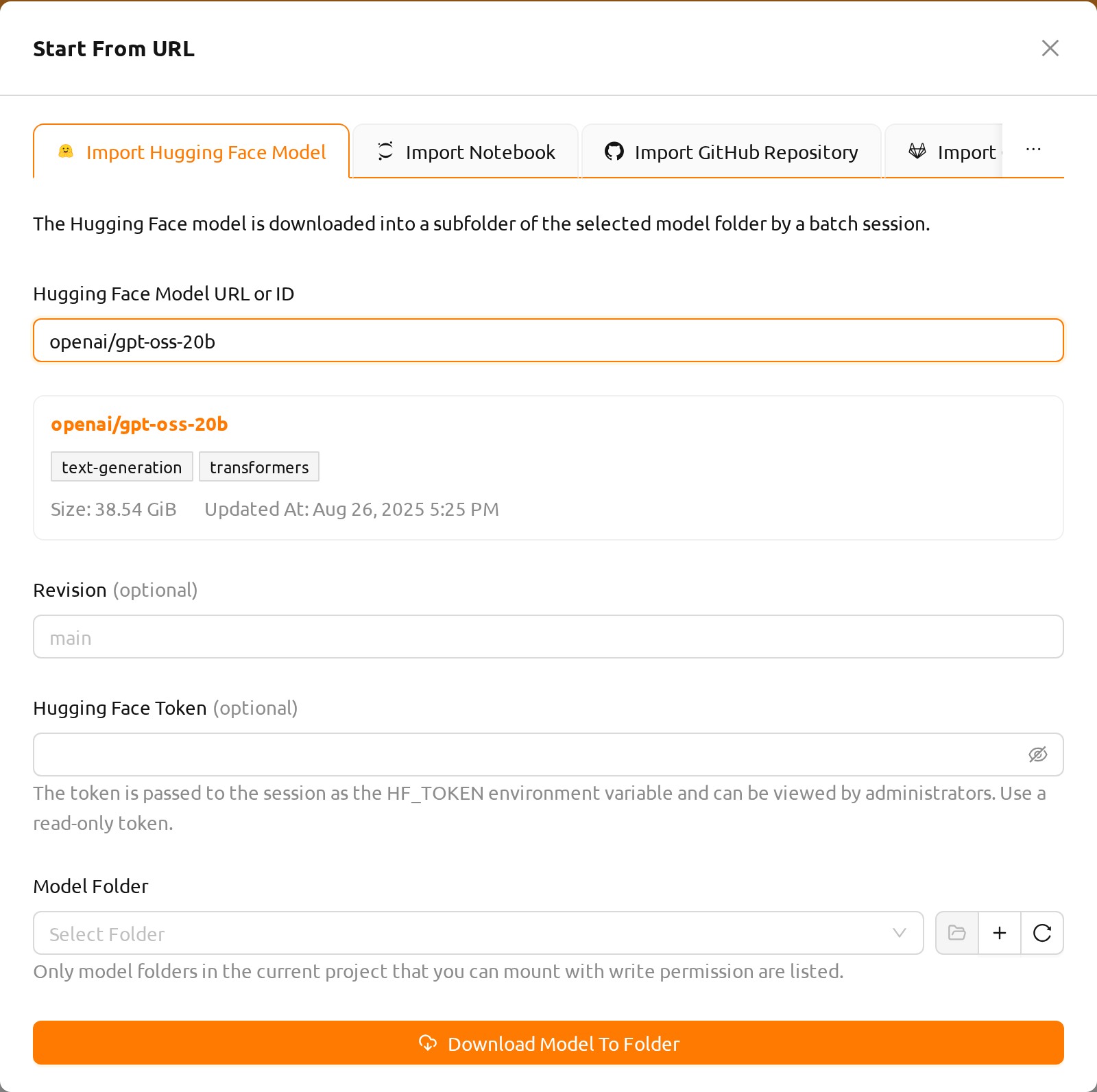Image resolution: width=1097 pixels, height=1092 pixels.
Task: Select the Import Hugging Face Model tab
Action: [x=191, y=152]
